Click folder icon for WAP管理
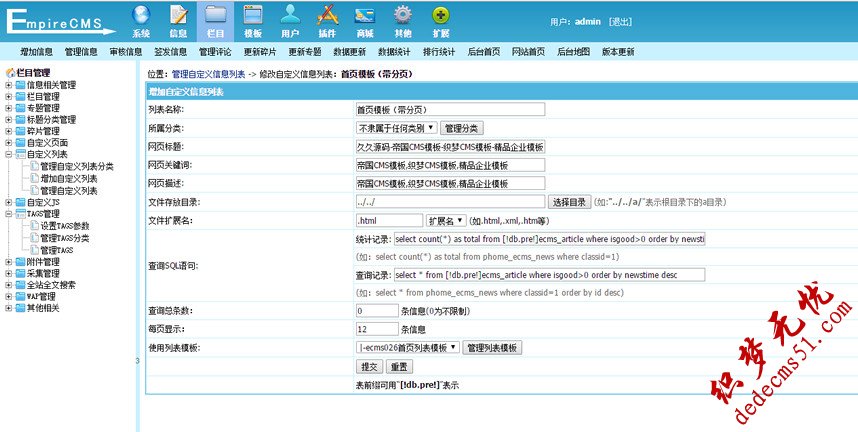The height and width of the screenshot is (432, 858). point(21,296)
